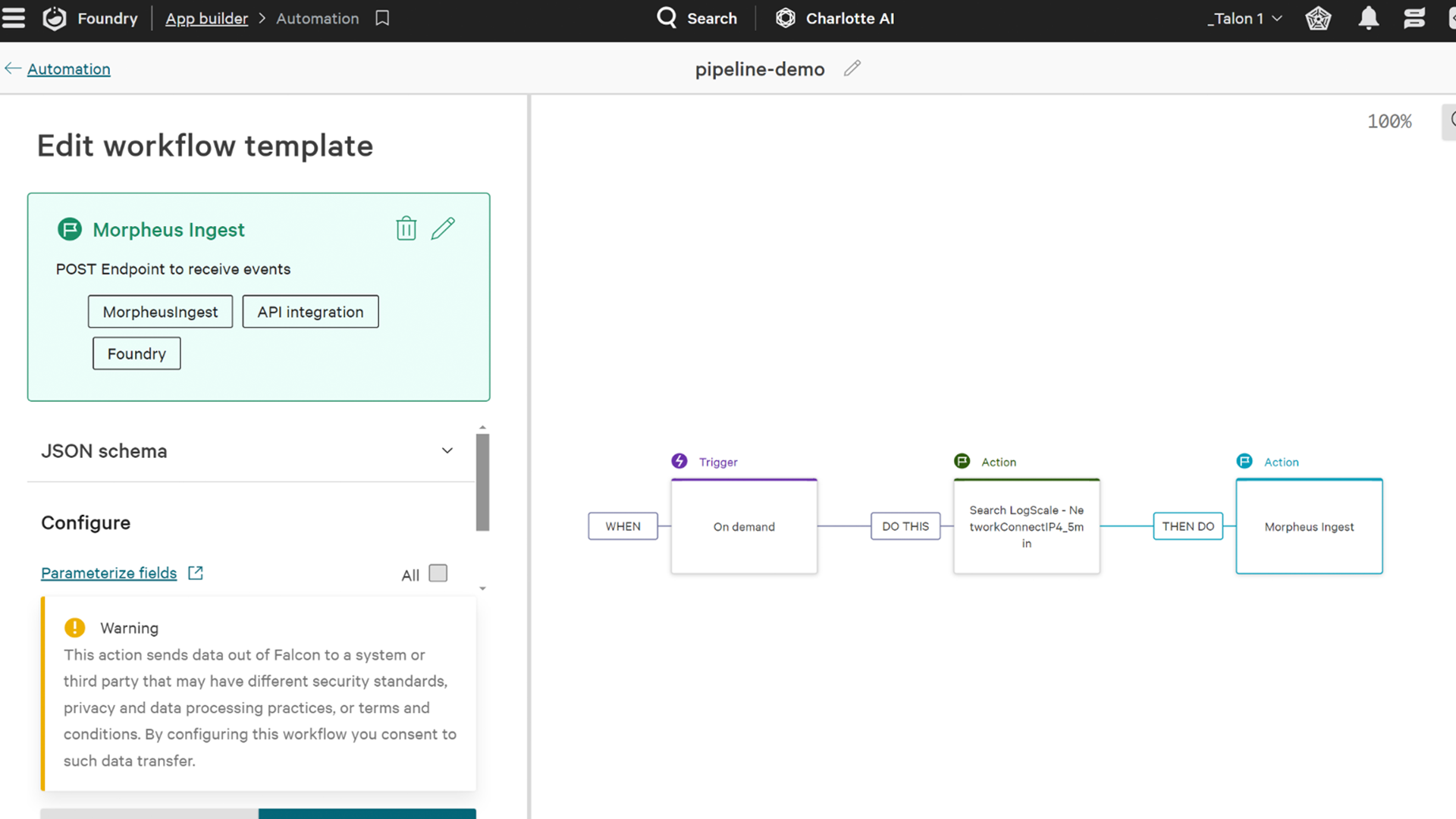Click the Morpheus Ingest node on the canvas
Image resolution: width=1456 pixels, height=819 pixels.
[x=1309, y=526]
